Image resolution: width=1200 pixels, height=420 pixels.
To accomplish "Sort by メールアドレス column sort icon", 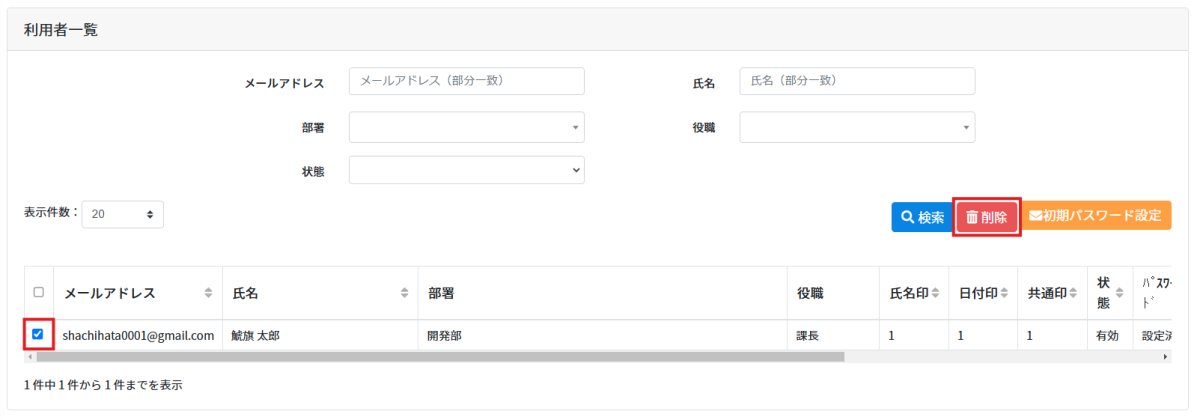I will pyautogui.click(x=208, y=293).
